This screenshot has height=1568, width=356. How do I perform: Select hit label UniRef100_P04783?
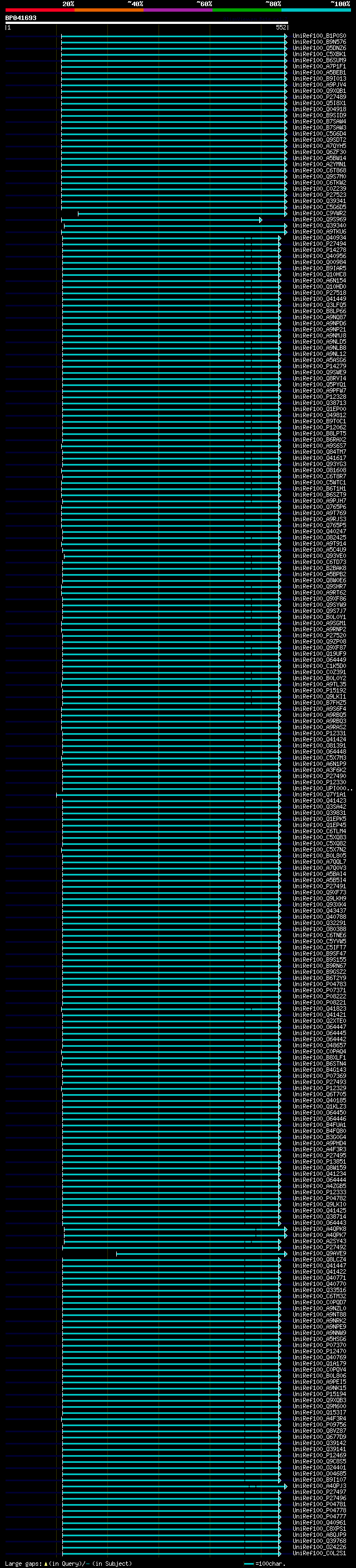point(319,985)
